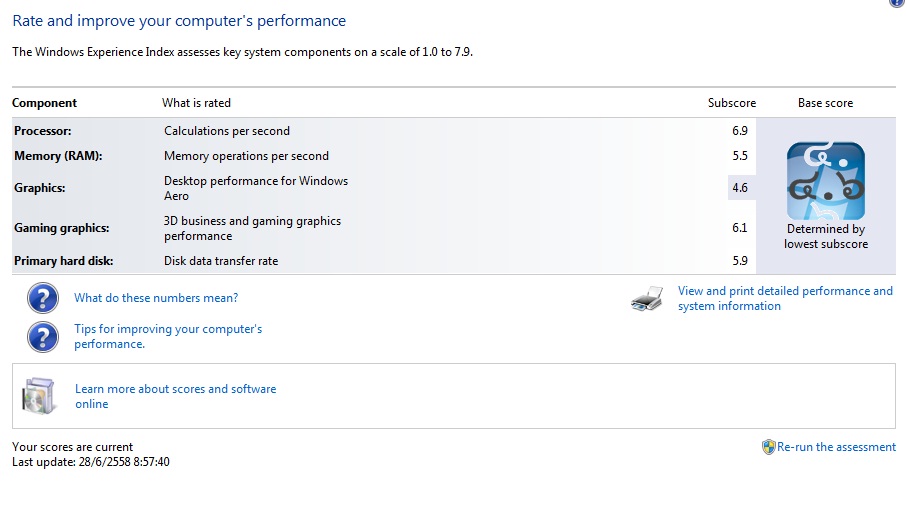This screenshot has width=907, height=522.
Task: Open View and print detailed performance information
Action: [785, 299]
